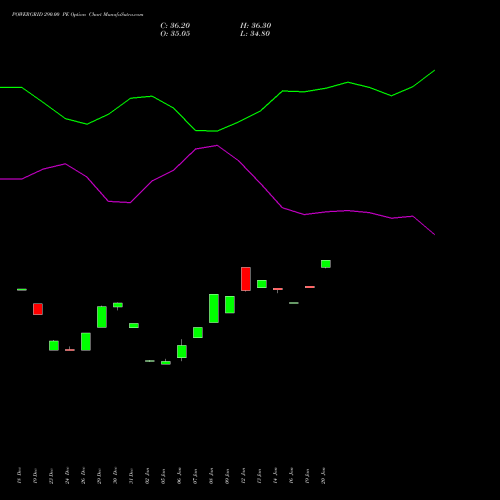Select the large red candle for 12 Jan
The image size is (500, 500).
coord(246,279)
